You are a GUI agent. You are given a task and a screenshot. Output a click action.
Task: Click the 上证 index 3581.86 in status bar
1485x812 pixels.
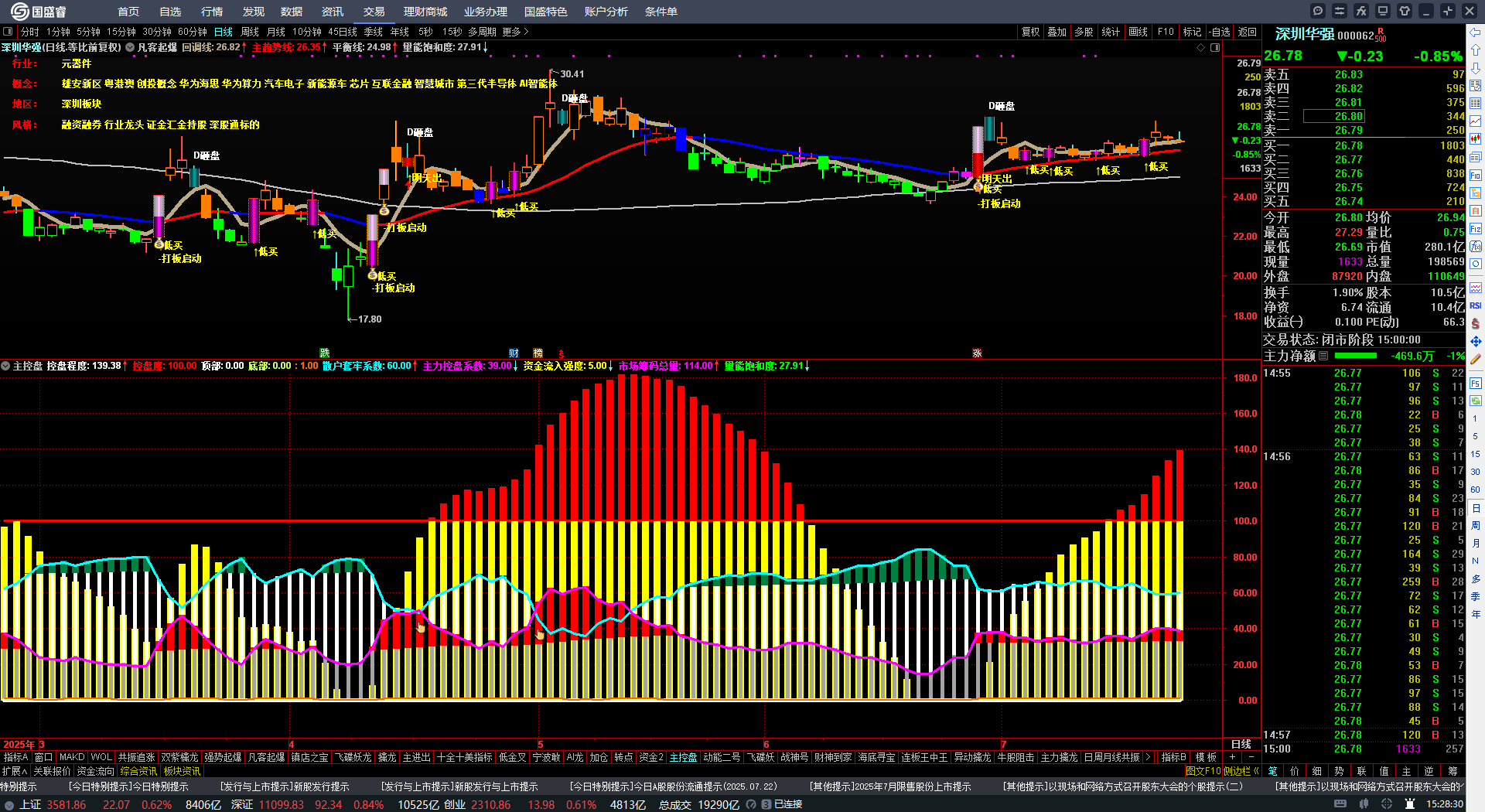tap(53, 804)
